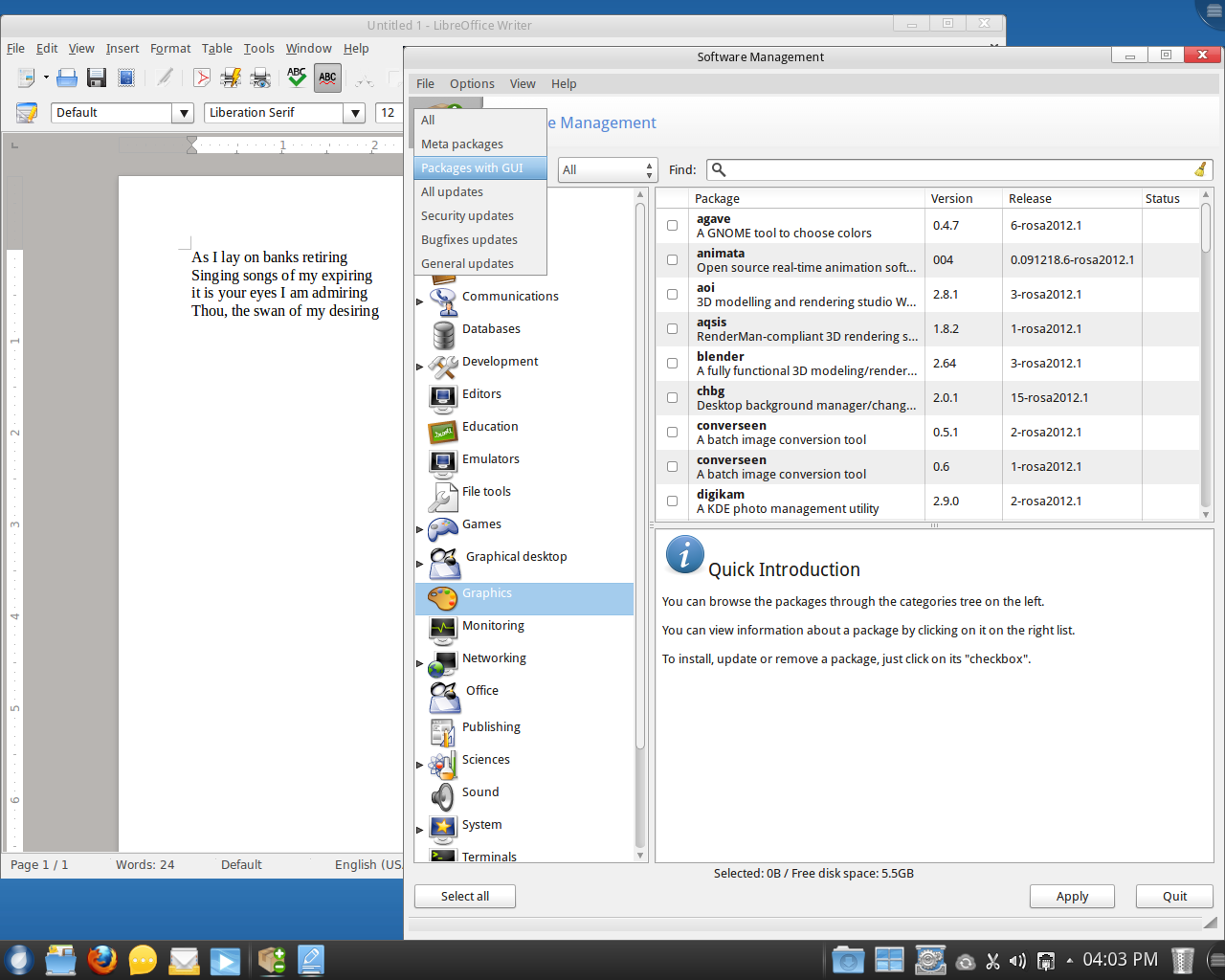Open the paragraph style dropdown showing Default
Screen dimensions: 1225x980
184,113
